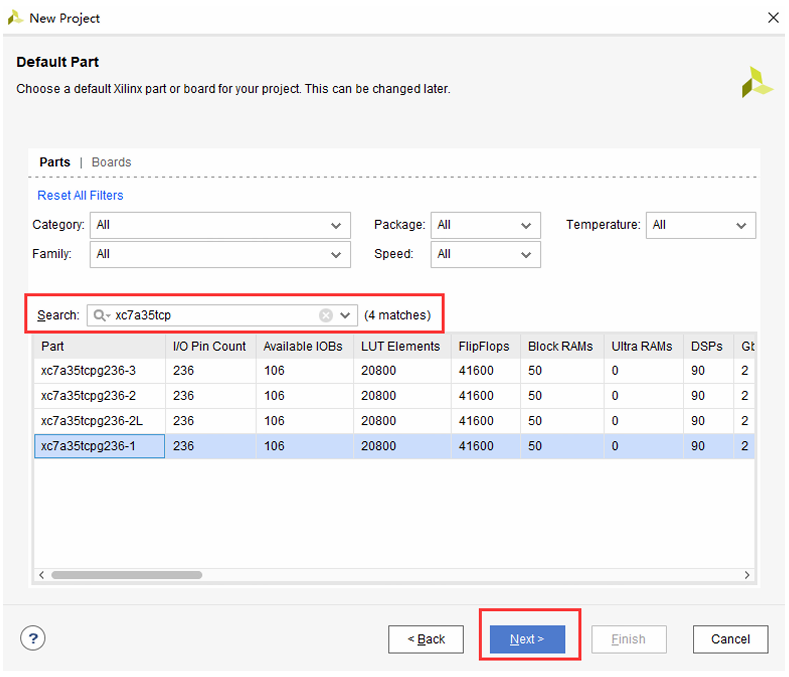Click the scroll left arrow of parts table
Screen dimensions: 789x677
tap(42, 575)
